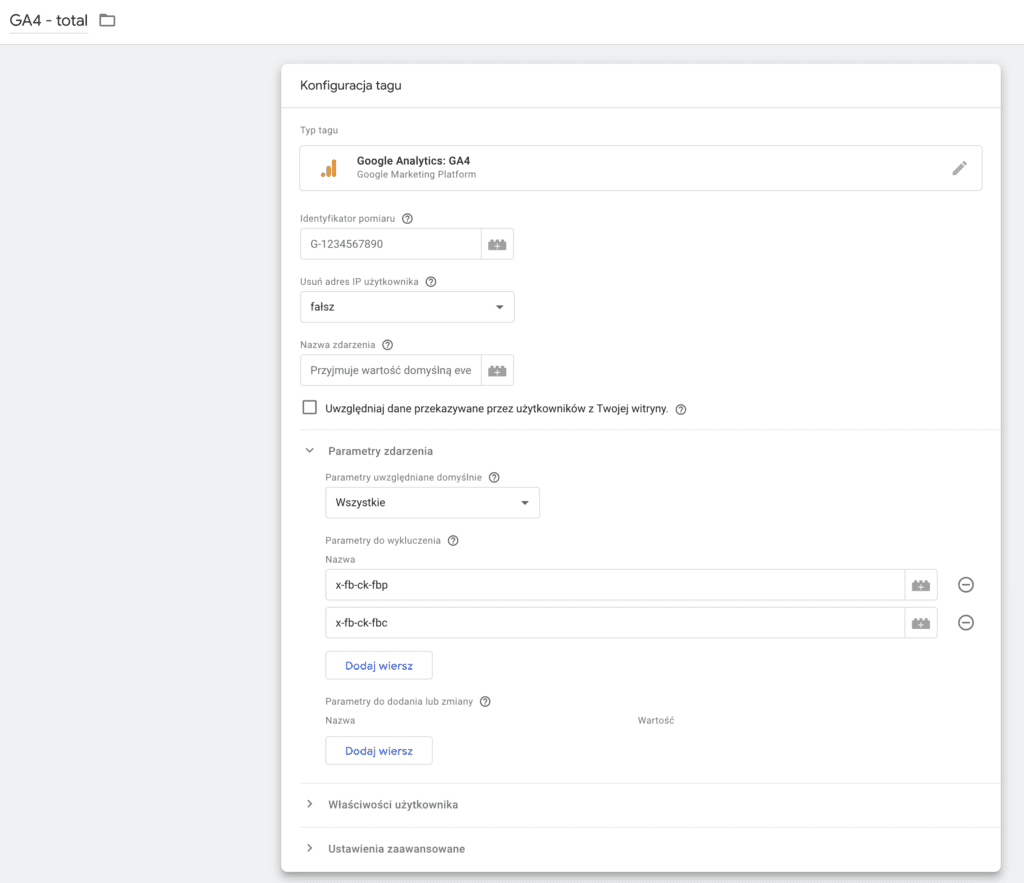Screen dimensions: 1024x883
Task: Click Dodaj wiersz under Parametry do dodania
Action: tap(379, 751)
